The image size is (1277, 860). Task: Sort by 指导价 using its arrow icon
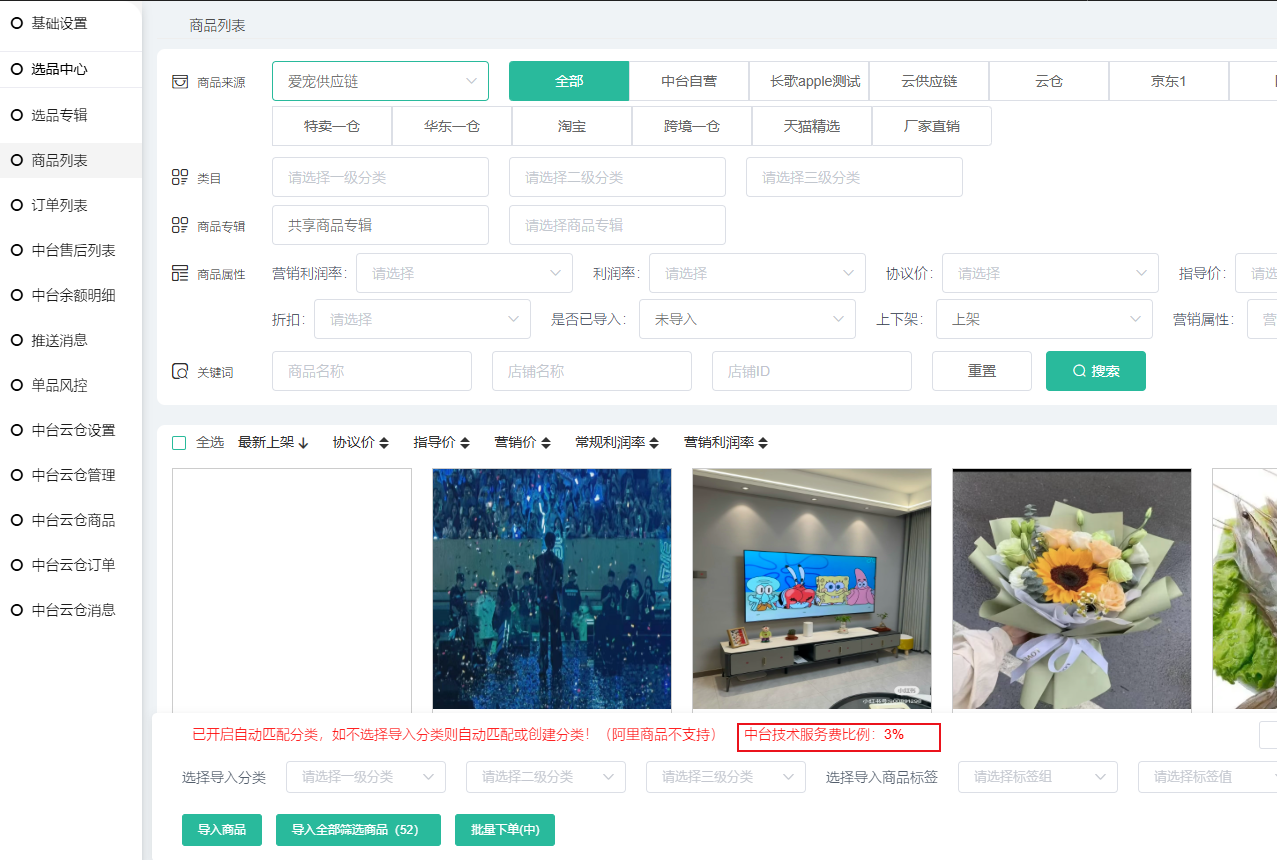(464, 443)
